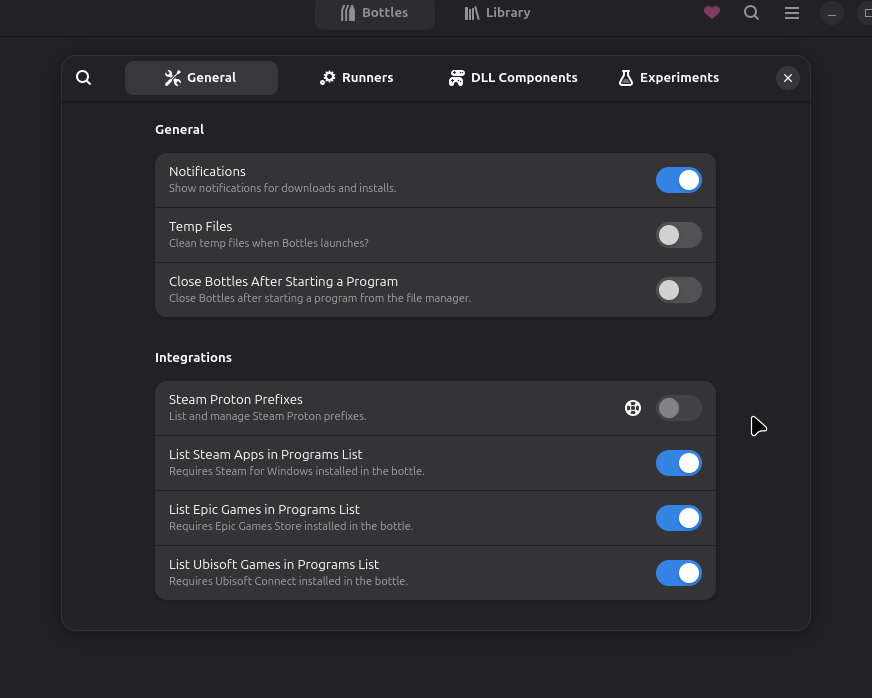Click 'Temp Files' row title

click(x=200, y=226)
